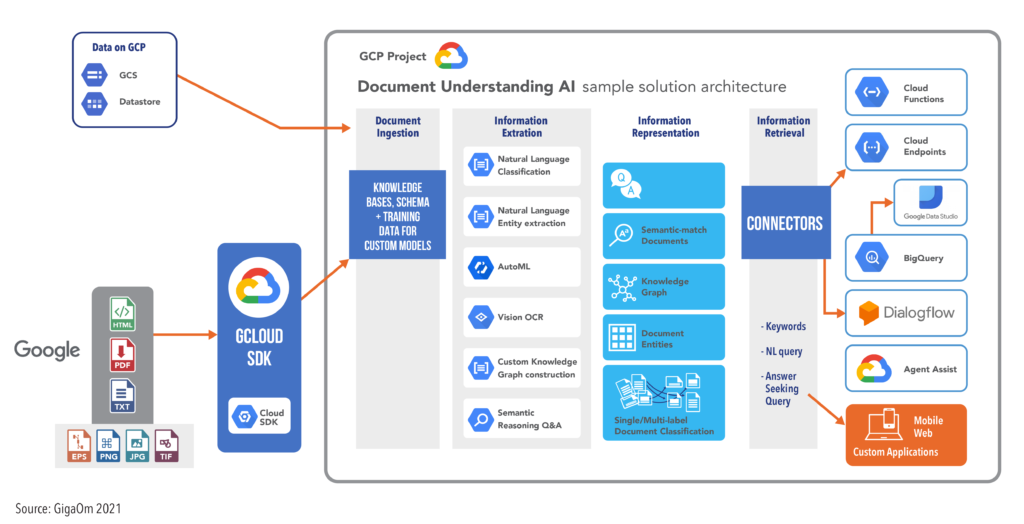Select the TXT file icon
This screenshot has width=1024, height=524.
coord(122,397)
